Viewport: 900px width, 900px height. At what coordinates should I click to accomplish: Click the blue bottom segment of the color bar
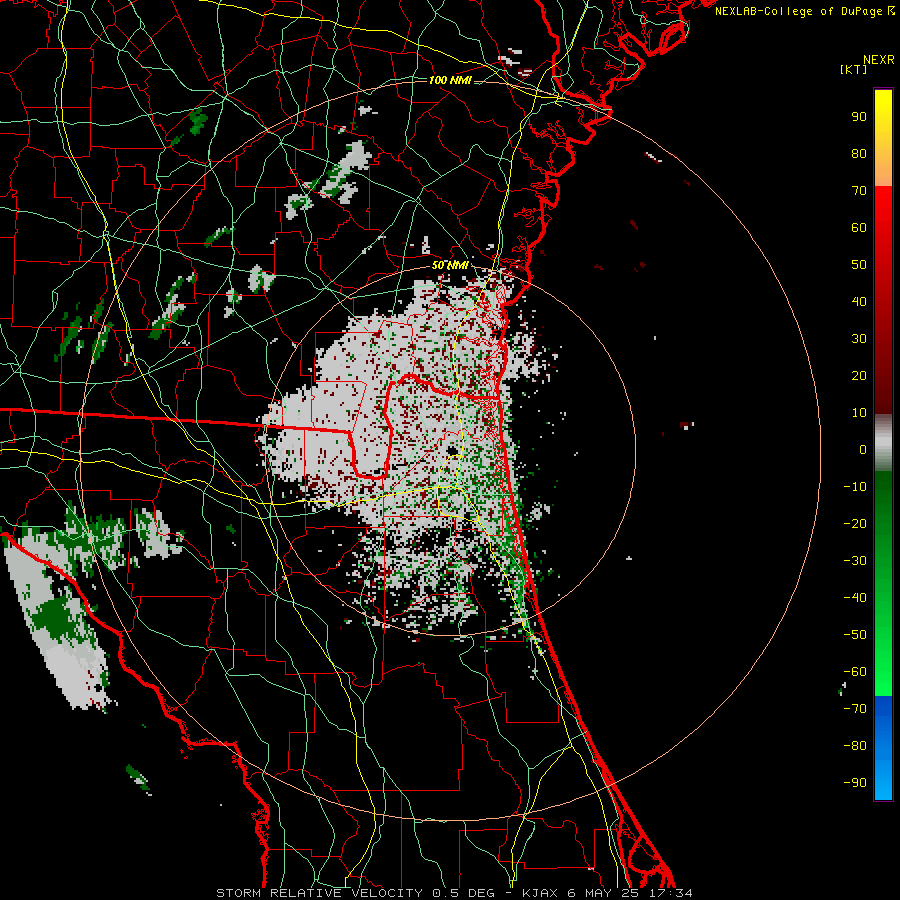pos(883,747)
